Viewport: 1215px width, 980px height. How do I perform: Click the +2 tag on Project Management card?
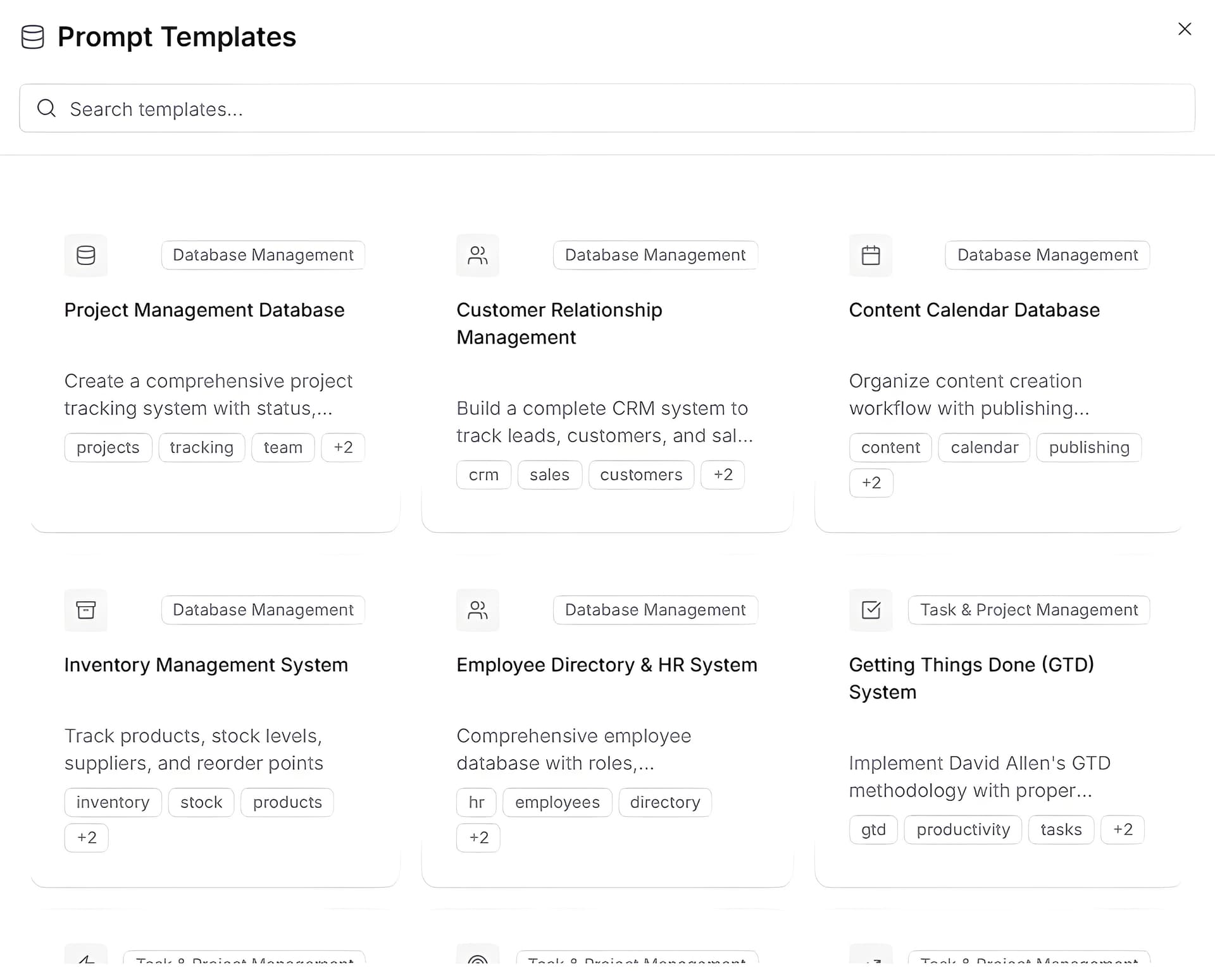(343, 447)
